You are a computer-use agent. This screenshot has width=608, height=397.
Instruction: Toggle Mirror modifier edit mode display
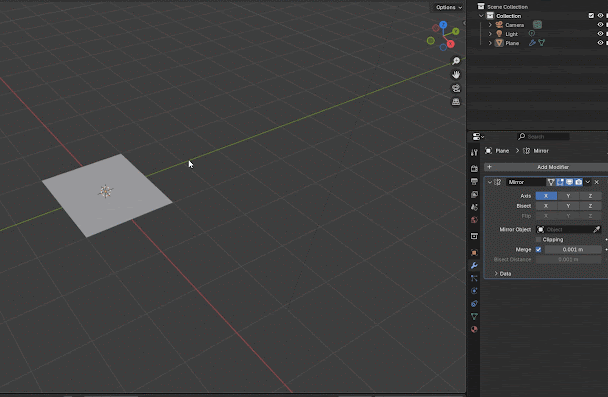click(560, 182)
